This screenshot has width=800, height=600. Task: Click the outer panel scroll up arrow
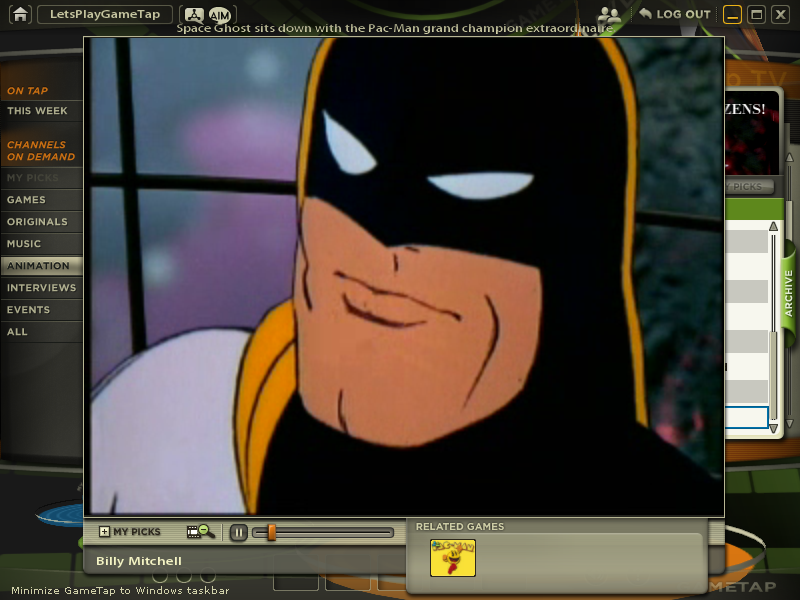(x=789, y=158)
